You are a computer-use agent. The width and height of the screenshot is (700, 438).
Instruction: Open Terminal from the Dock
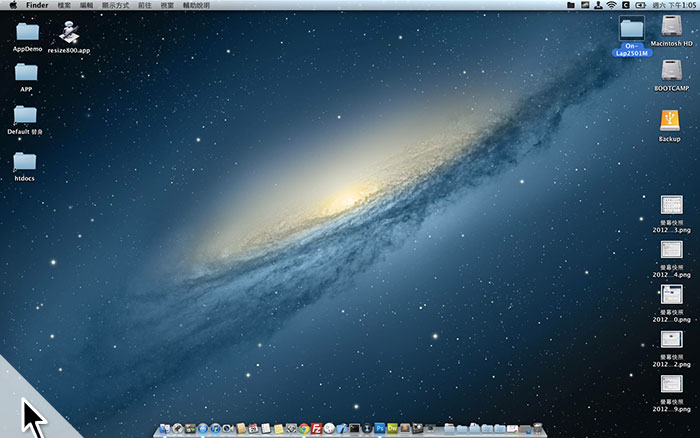354,429
